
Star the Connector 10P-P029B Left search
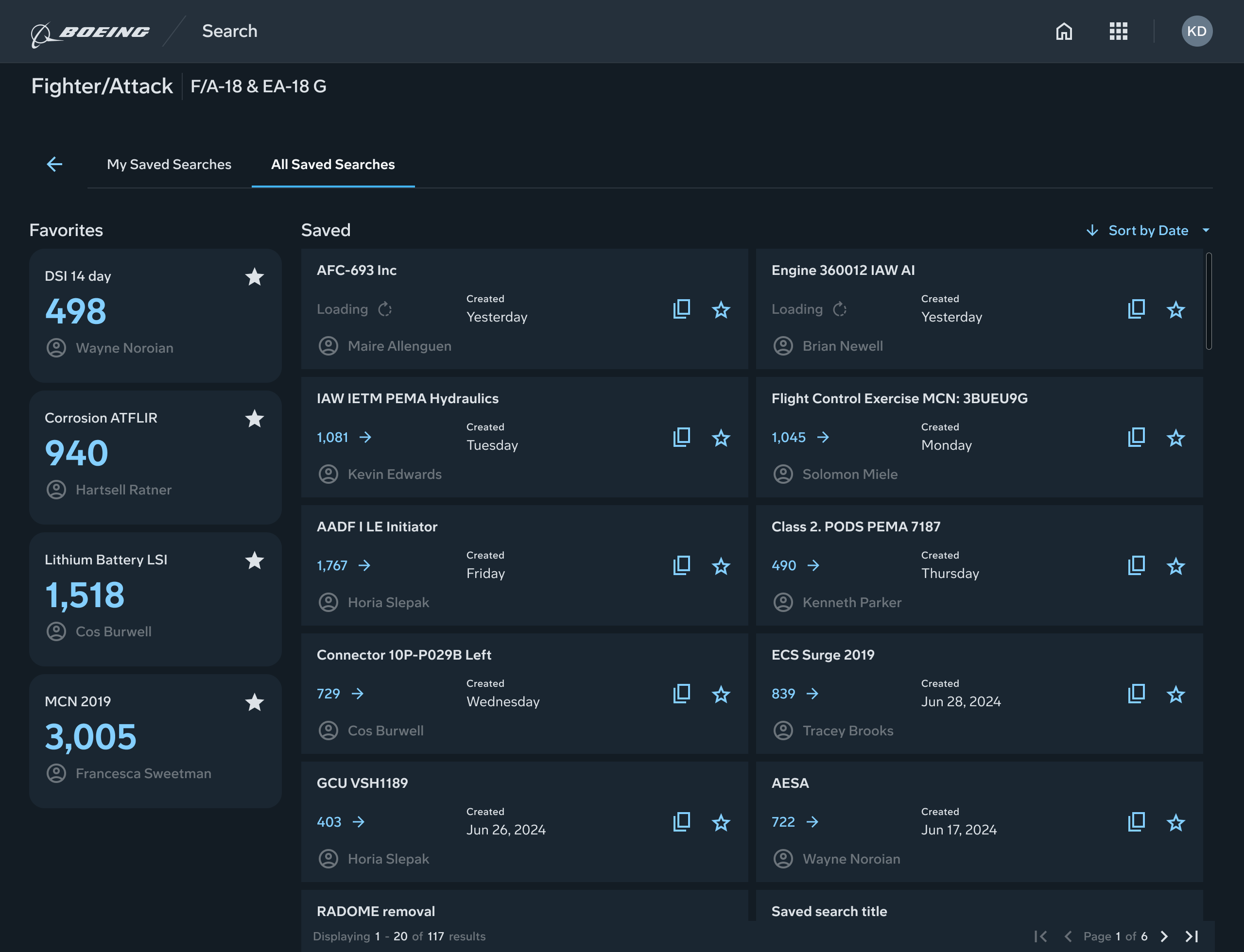(721, 694)
